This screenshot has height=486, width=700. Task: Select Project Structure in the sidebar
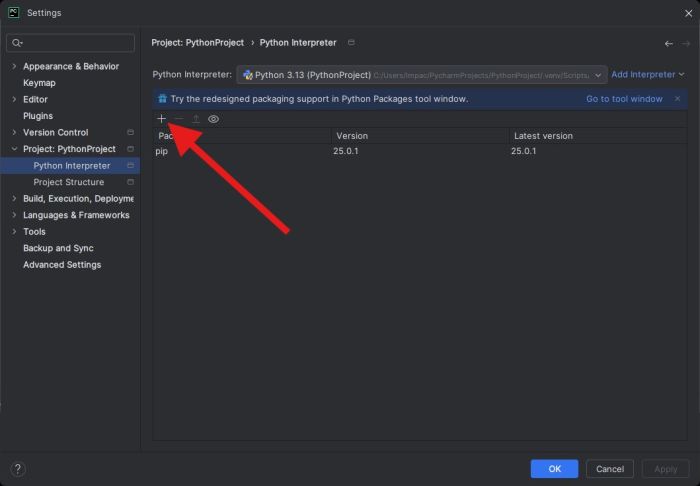point(68,182)
